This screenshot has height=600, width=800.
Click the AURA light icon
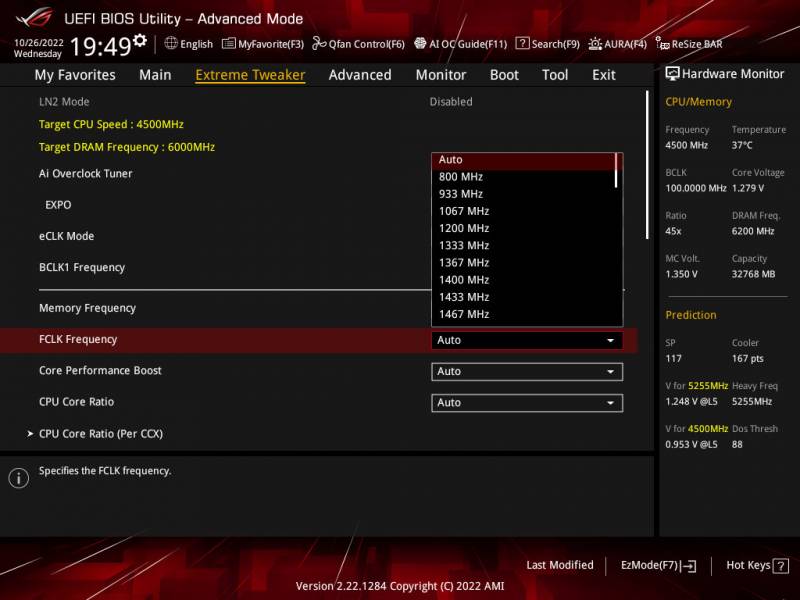coord(595,44)
